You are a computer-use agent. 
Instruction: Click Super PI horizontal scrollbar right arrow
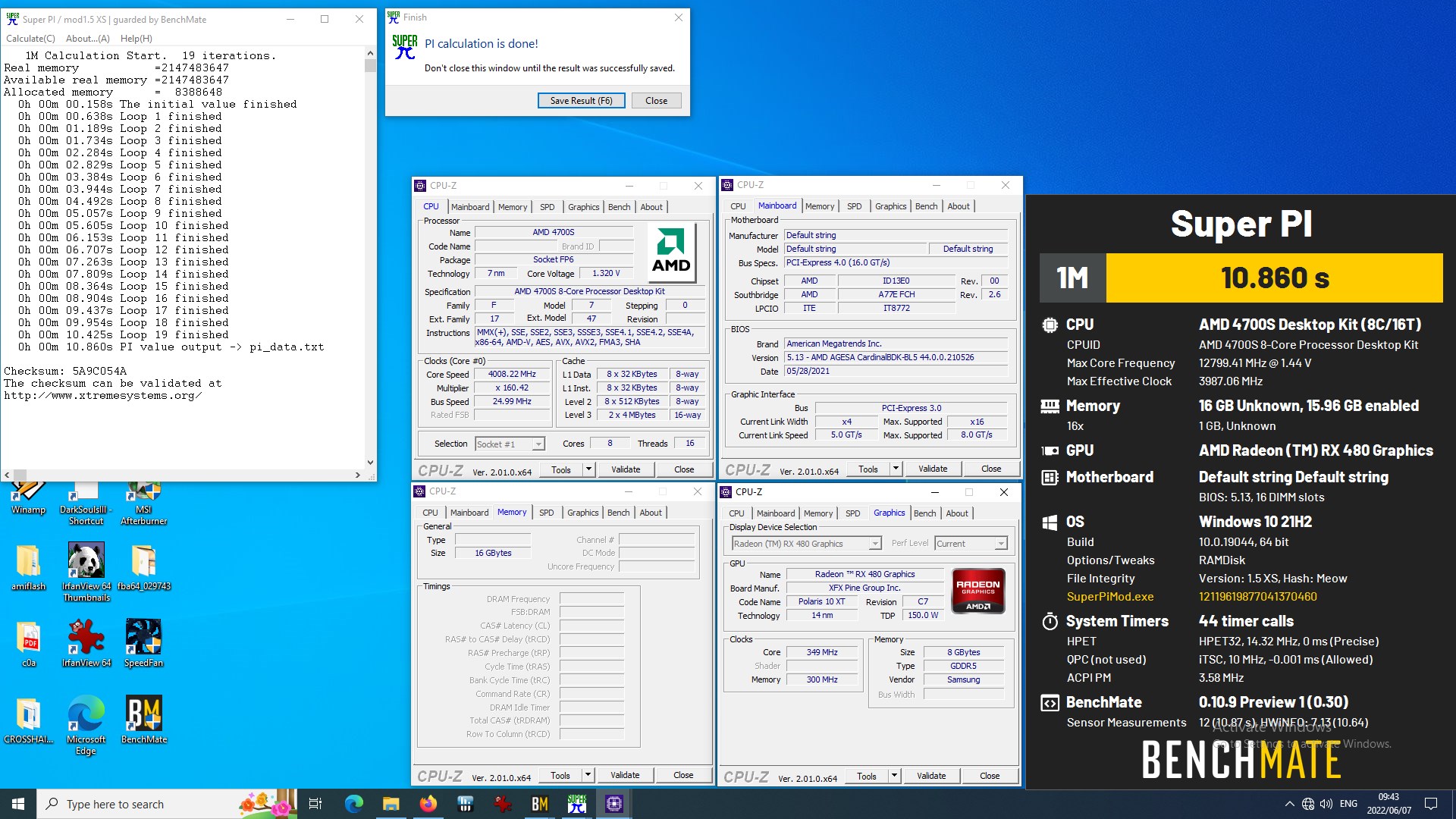(x=357, y=475)
